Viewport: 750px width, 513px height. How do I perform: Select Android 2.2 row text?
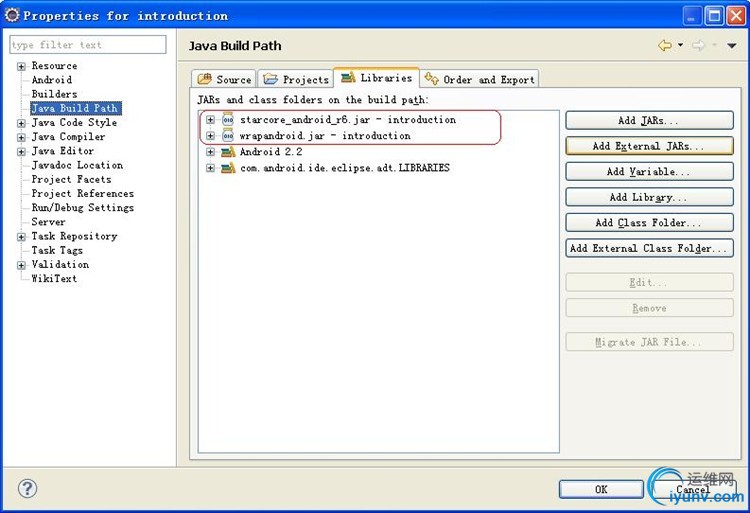[x=271, y=152]
